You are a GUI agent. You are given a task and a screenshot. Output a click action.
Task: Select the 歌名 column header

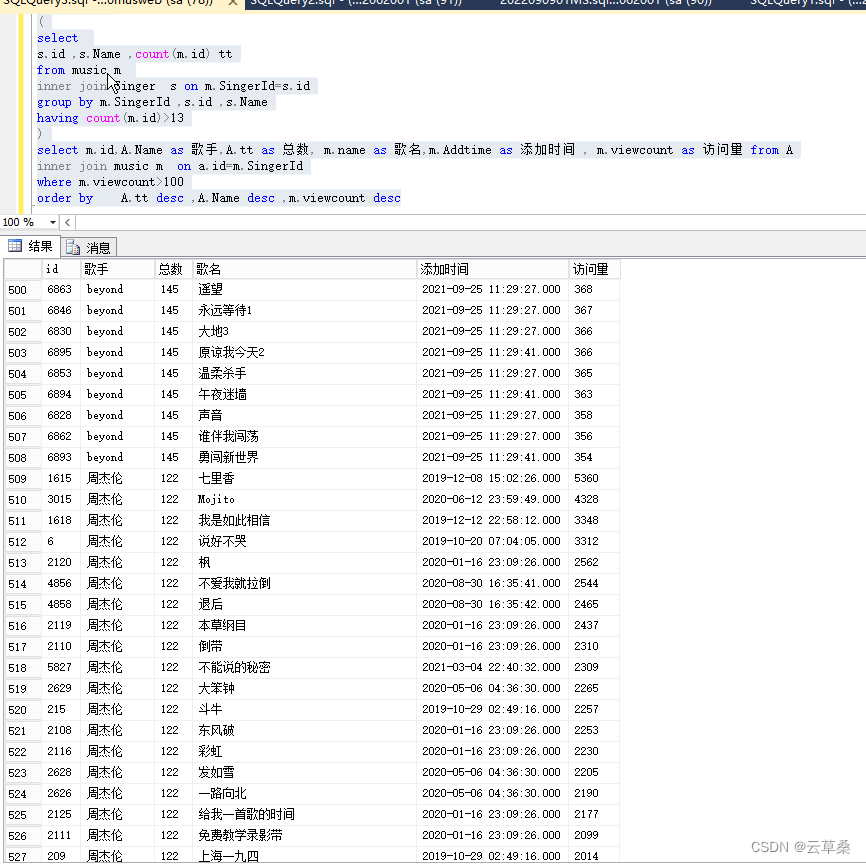(305, 269)
